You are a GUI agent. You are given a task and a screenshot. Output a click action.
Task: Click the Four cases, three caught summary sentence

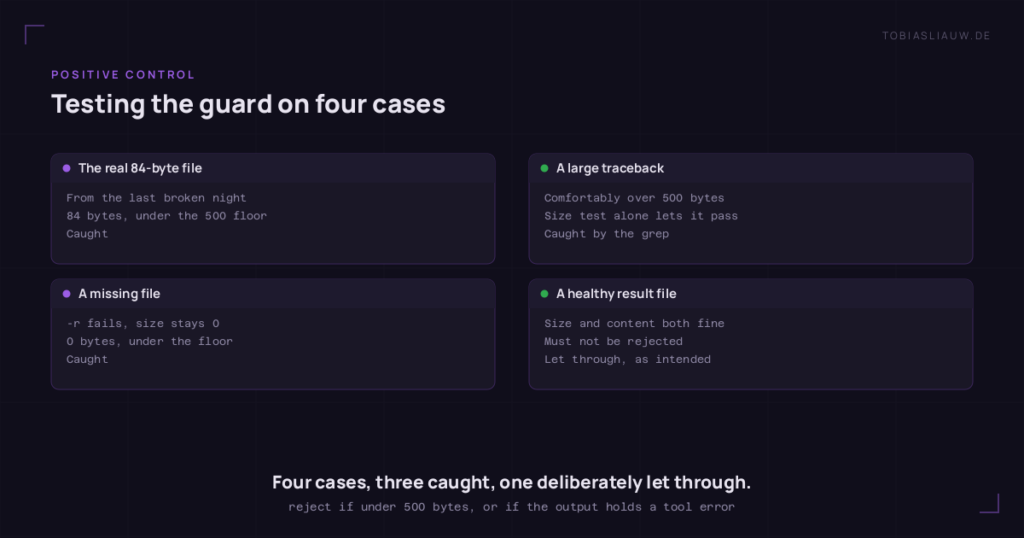pyautogui.click(x=511, y=483)
